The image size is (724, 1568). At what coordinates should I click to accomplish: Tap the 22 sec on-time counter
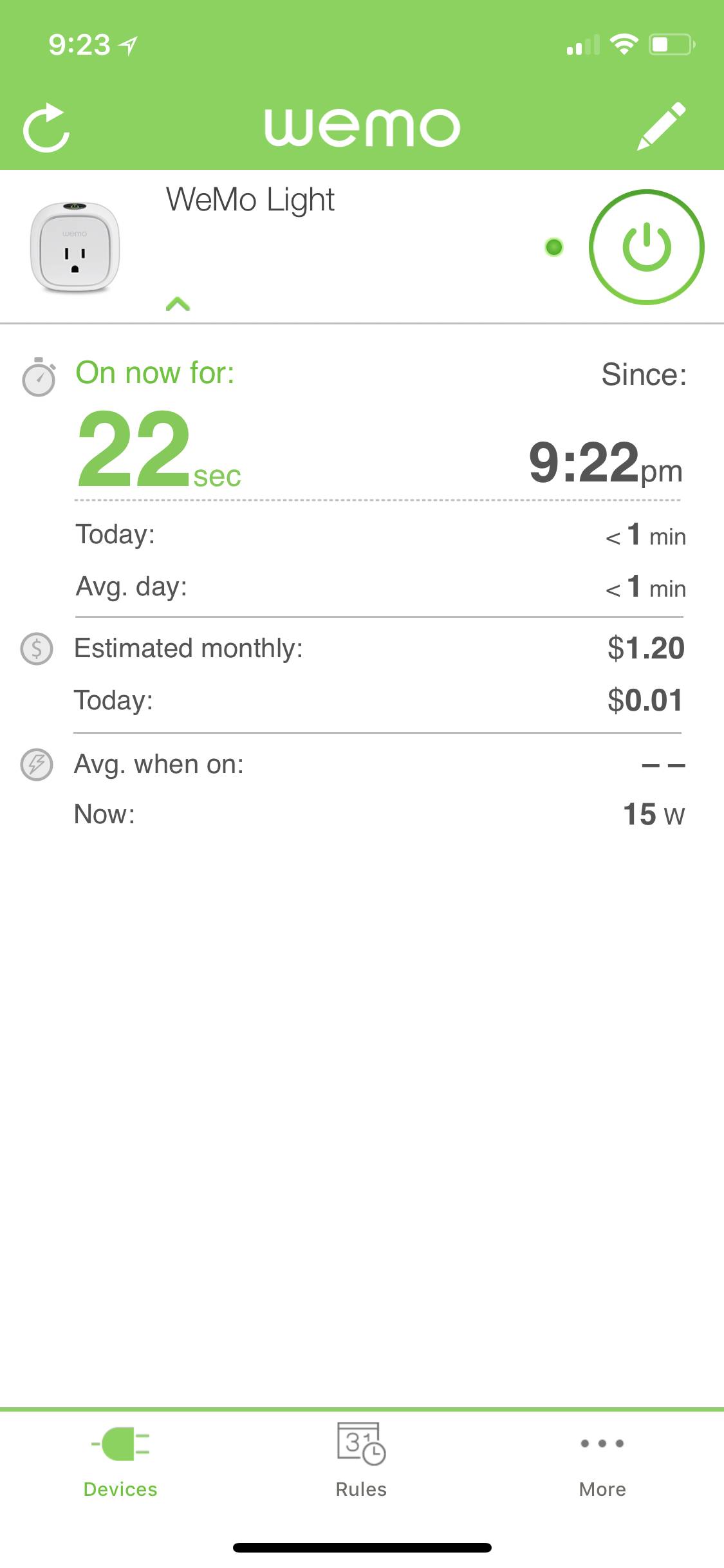158,451
